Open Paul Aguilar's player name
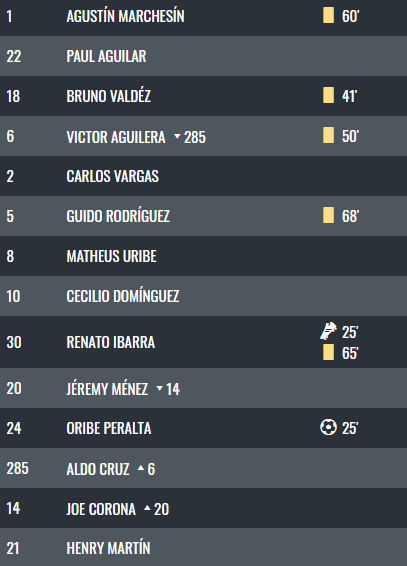The image size is (407, 566). coord(106,56)
